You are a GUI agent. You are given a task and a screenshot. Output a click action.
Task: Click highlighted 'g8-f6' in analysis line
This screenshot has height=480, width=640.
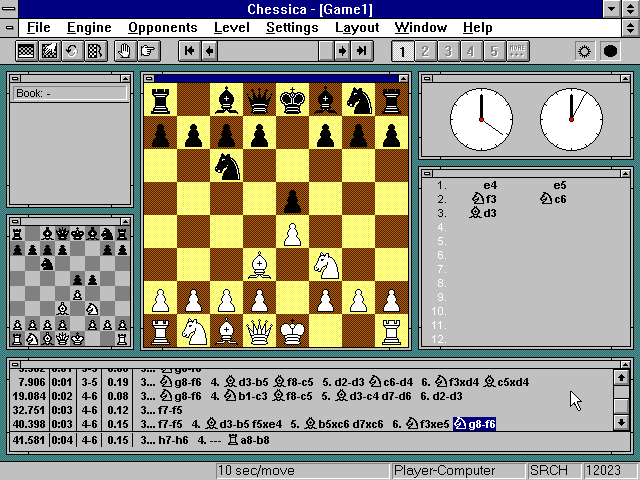(475, 424)
